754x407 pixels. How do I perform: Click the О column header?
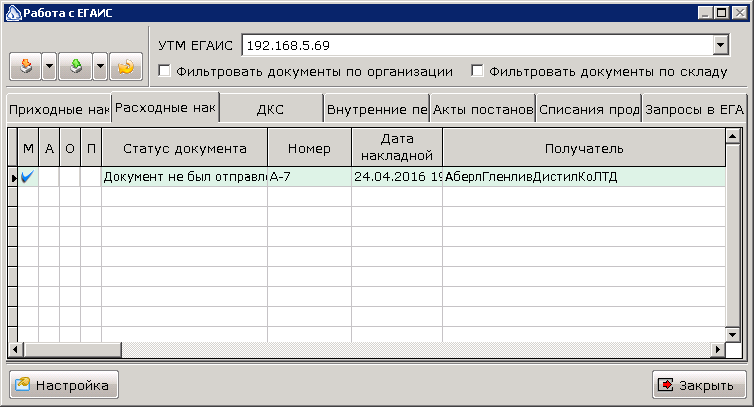tap(70, 148)
